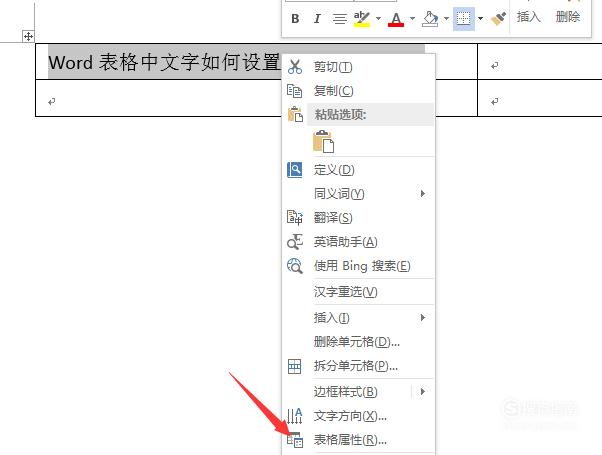Viewport: 602px width, 455px height.
Task: Click the 删除 button in mini toolbar
Action: pos(568,17)
